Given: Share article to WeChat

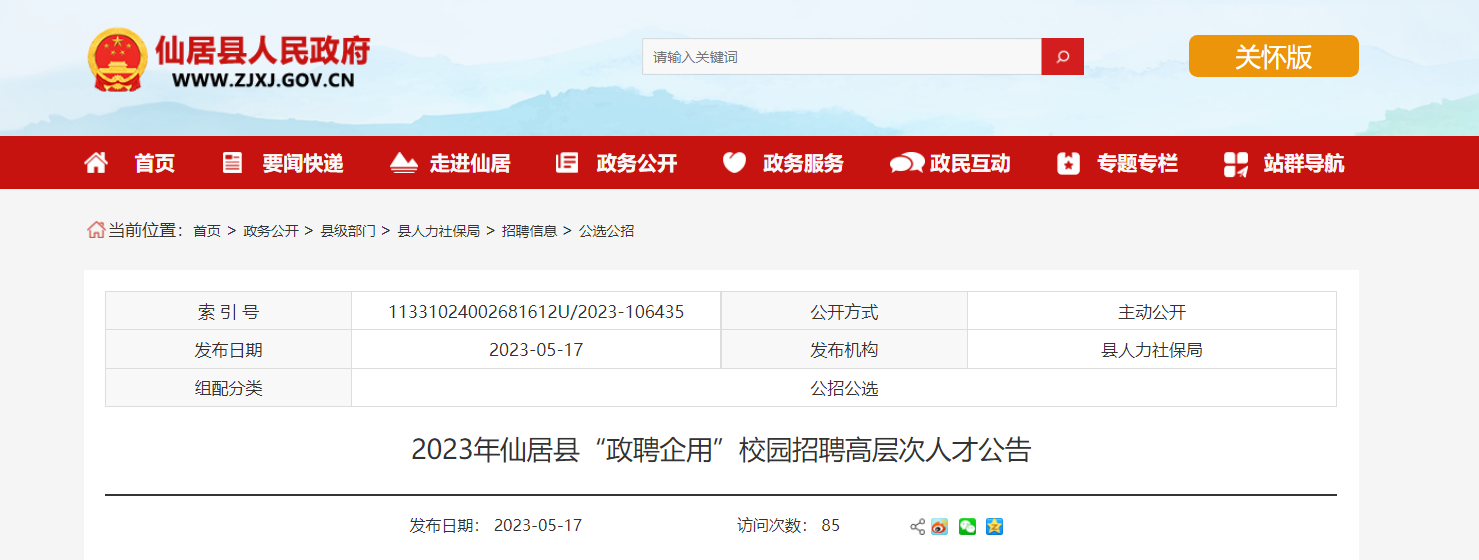Looking at the screenshot, I should [967, 526].
